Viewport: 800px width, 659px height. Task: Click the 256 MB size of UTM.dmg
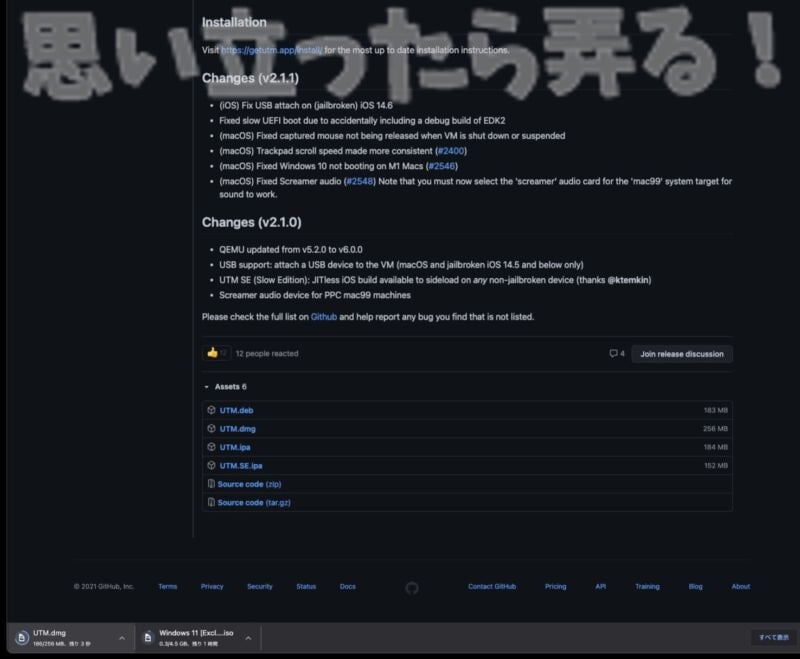(715, 429)
